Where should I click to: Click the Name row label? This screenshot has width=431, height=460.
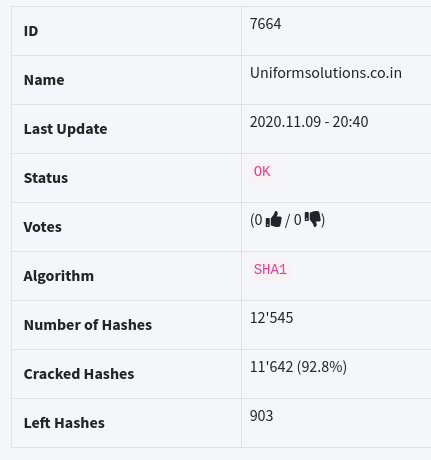(44, 80)
